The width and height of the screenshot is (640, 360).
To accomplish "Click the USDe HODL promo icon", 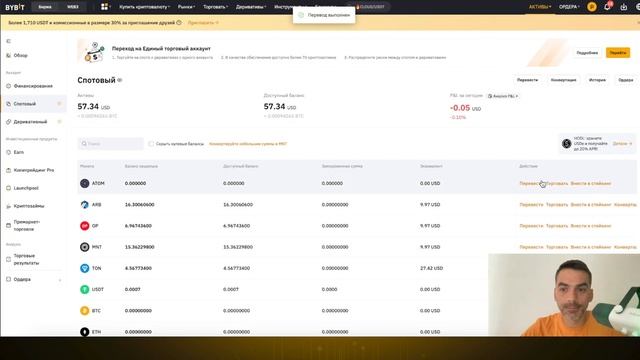I will (566, 144).
